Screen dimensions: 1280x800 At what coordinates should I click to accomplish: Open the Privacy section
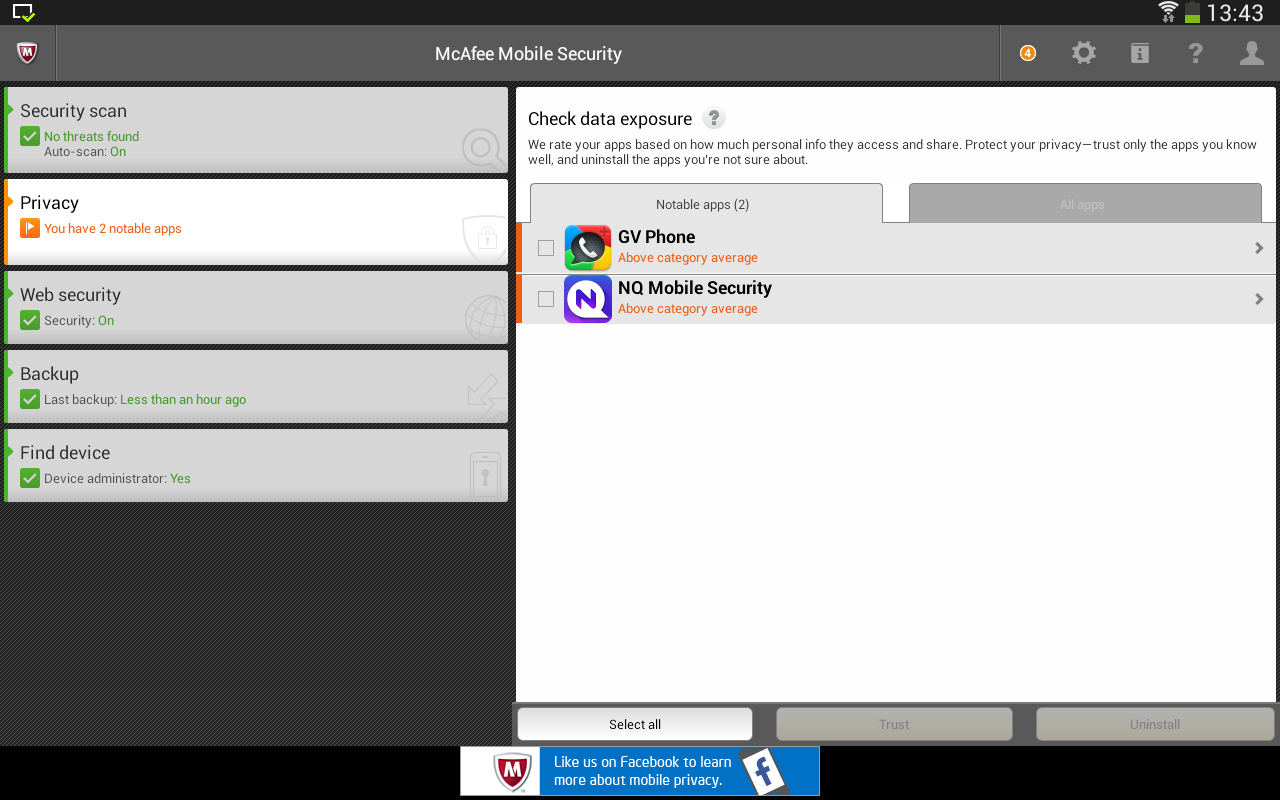(x=257, y=222)
